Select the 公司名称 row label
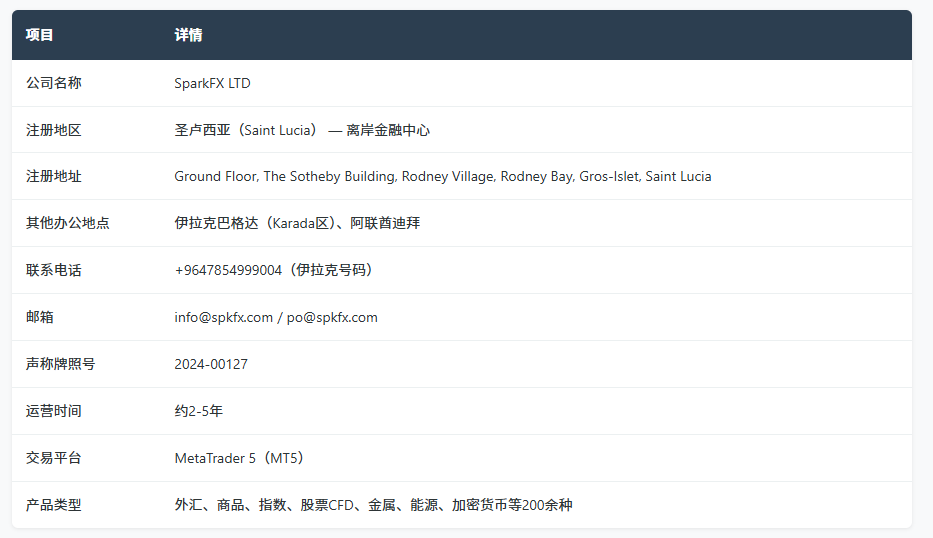Screen dimensions: 933x538 [54, 83]
